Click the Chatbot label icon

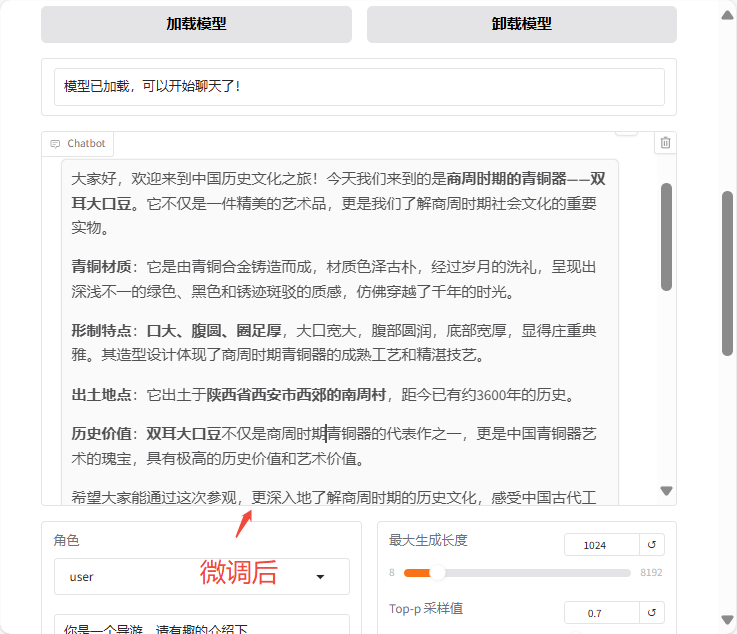click(x=55, y=144)
